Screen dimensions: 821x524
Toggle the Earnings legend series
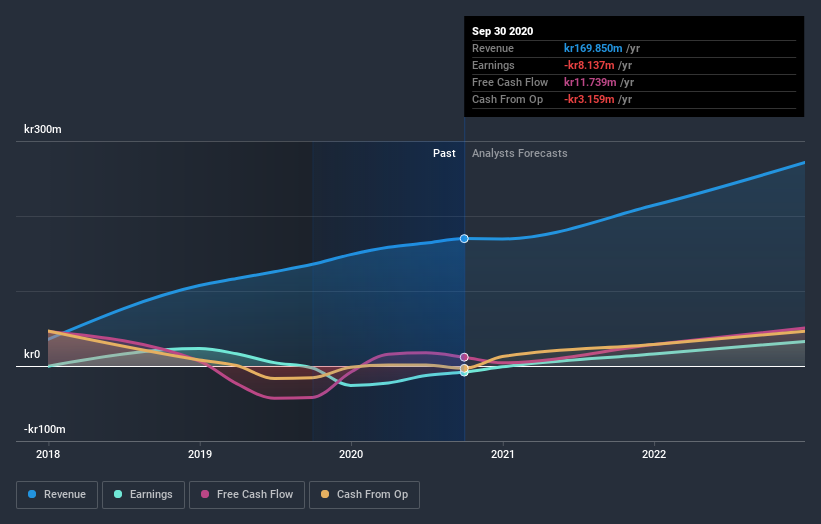143,495
